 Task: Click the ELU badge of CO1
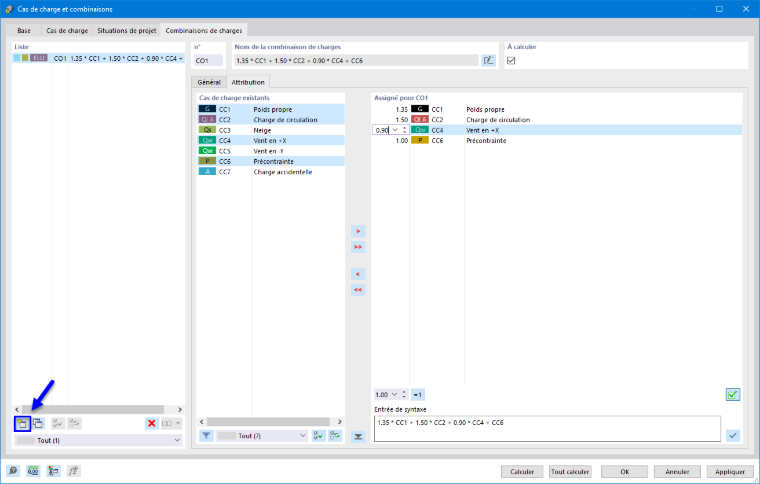(x=39, y=58)
